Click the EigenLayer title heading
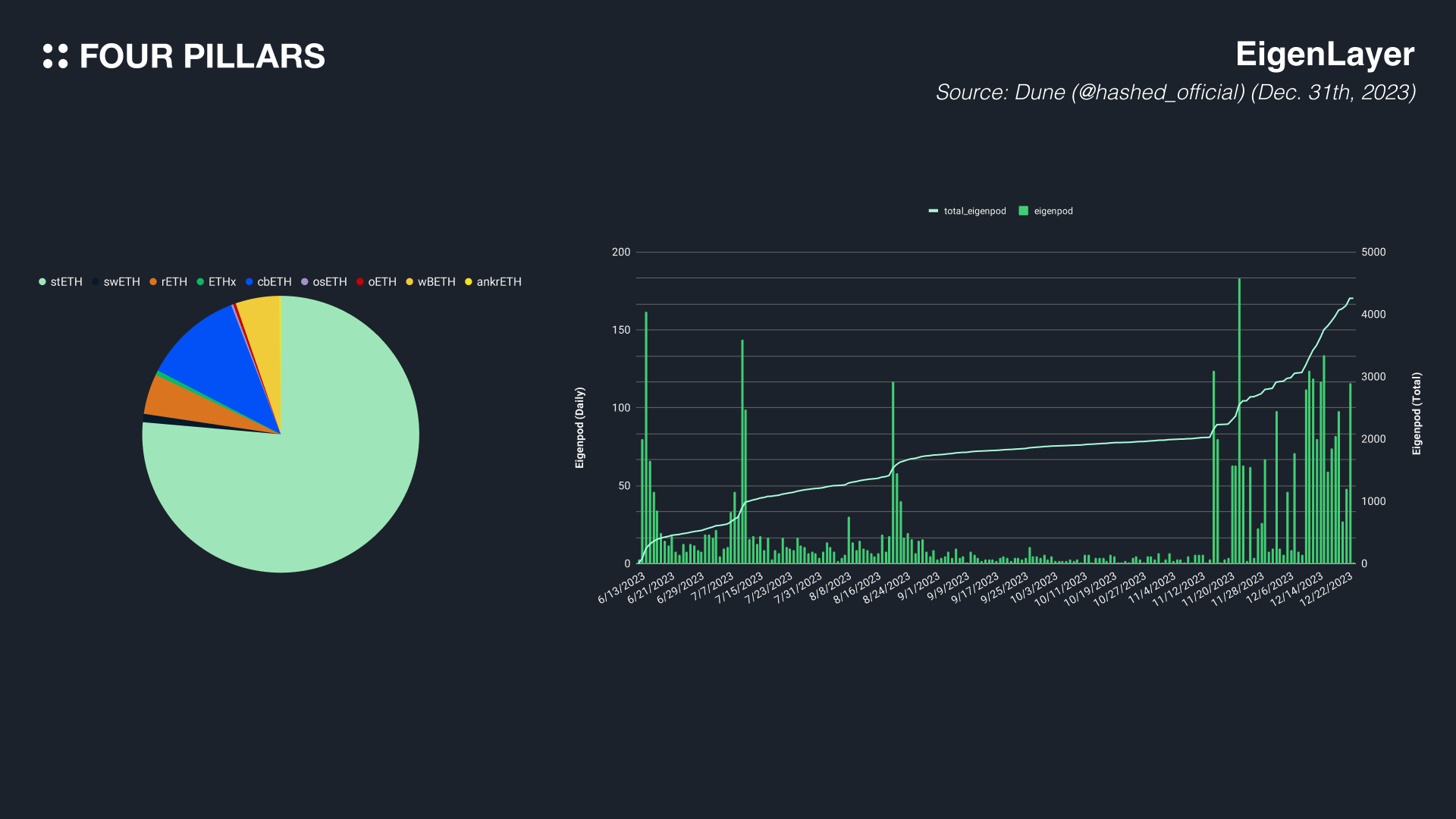Image resolution: width=1456 pixels, height=819 pixels. pyautogui.click(x=1324, y=55)
